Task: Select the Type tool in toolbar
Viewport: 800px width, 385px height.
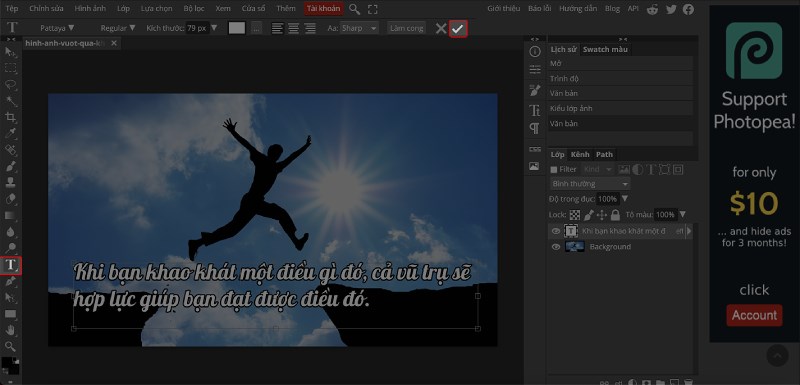Action: [10, 265]
